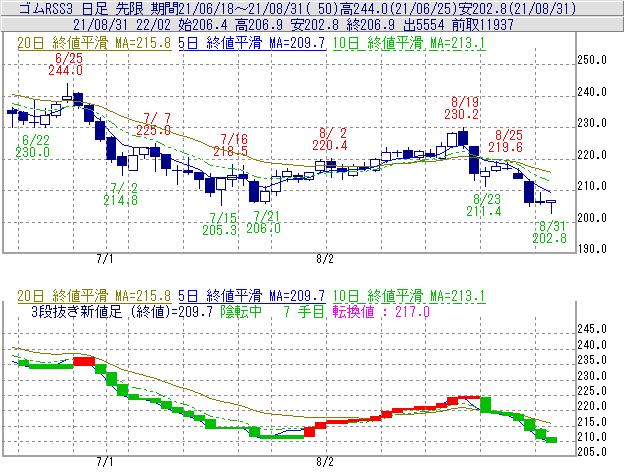Select top chart 5日 終値平滑 MA=209.7 legend
The width and height of the screenshot is (624, 475).
[x=252, y=43]
